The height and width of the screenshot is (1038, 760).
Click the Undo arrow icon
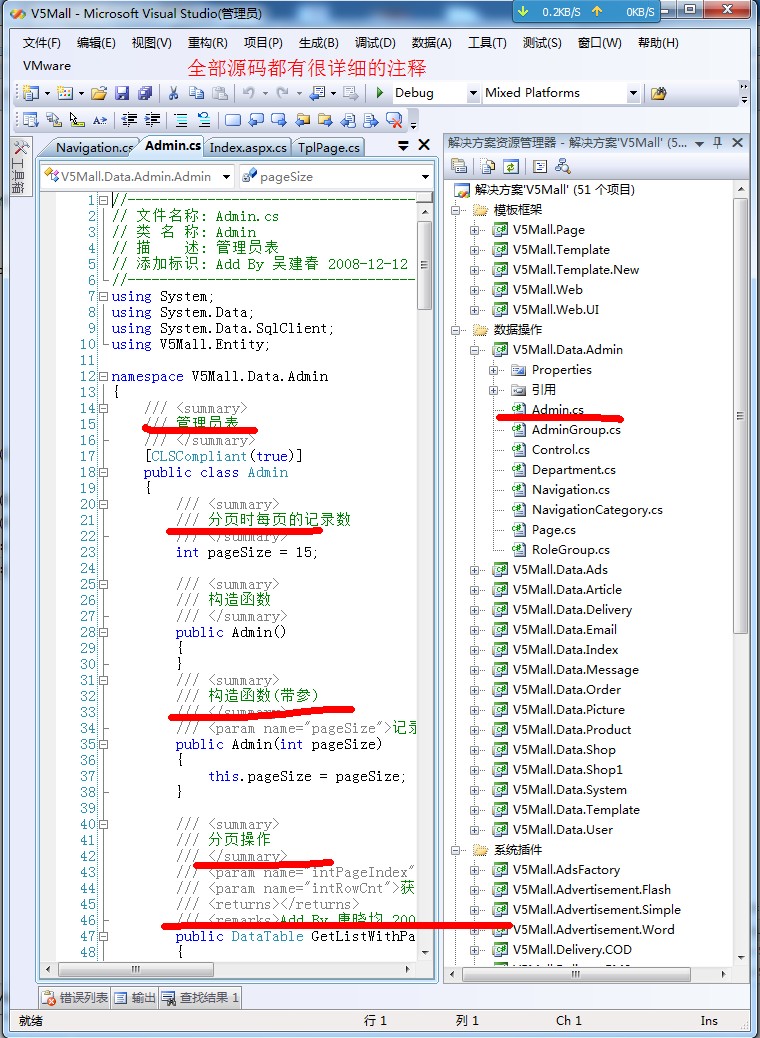pos(249,93)
